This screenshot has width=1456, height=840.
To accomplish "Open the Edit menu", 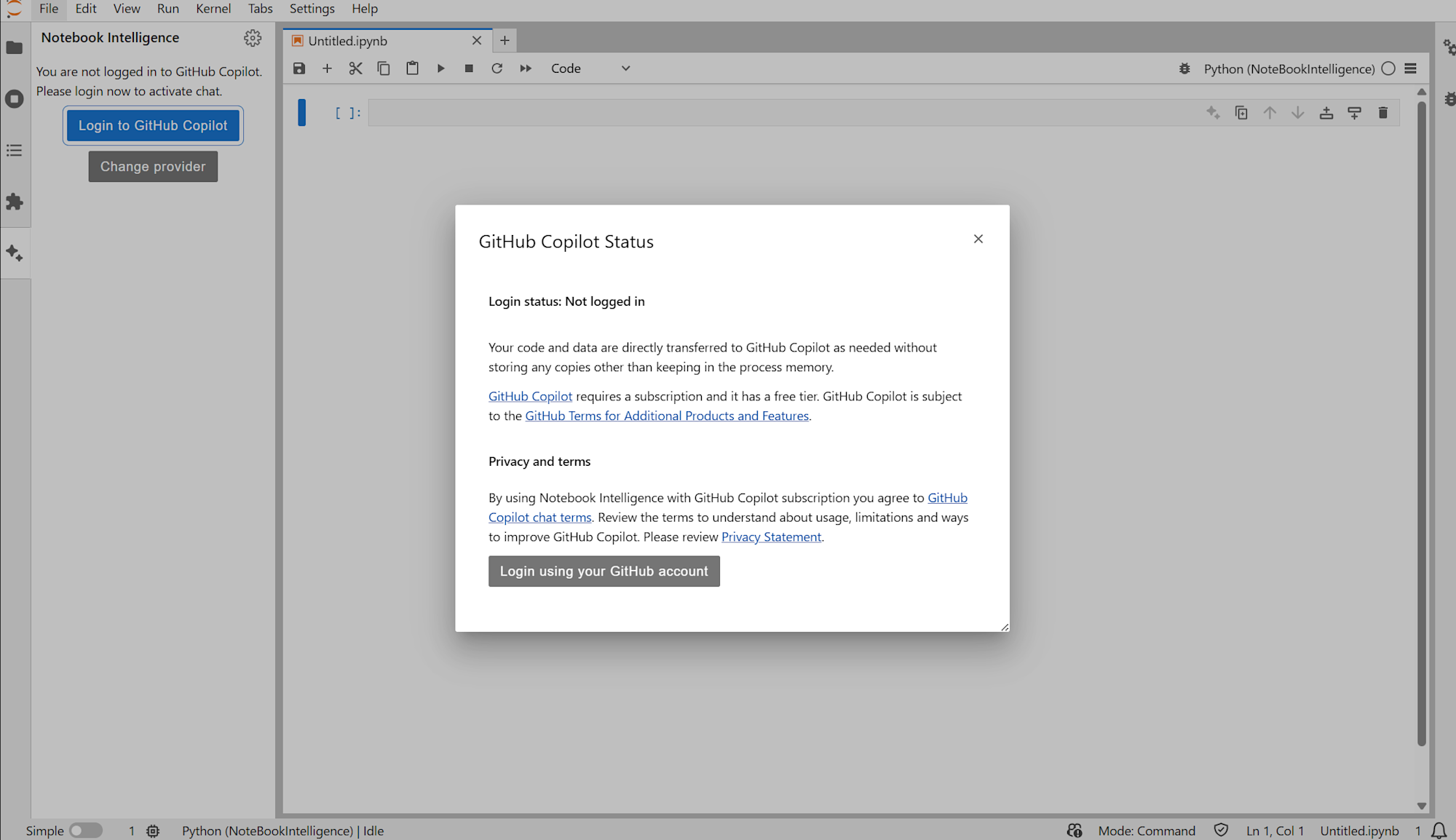I will [86, 9].
